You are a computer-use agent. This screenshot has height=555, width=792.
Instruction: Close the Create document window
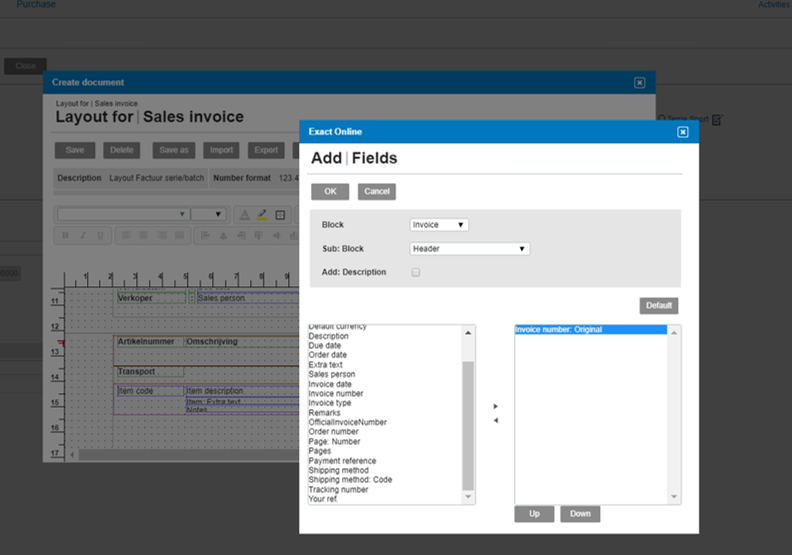pos(639,82)
